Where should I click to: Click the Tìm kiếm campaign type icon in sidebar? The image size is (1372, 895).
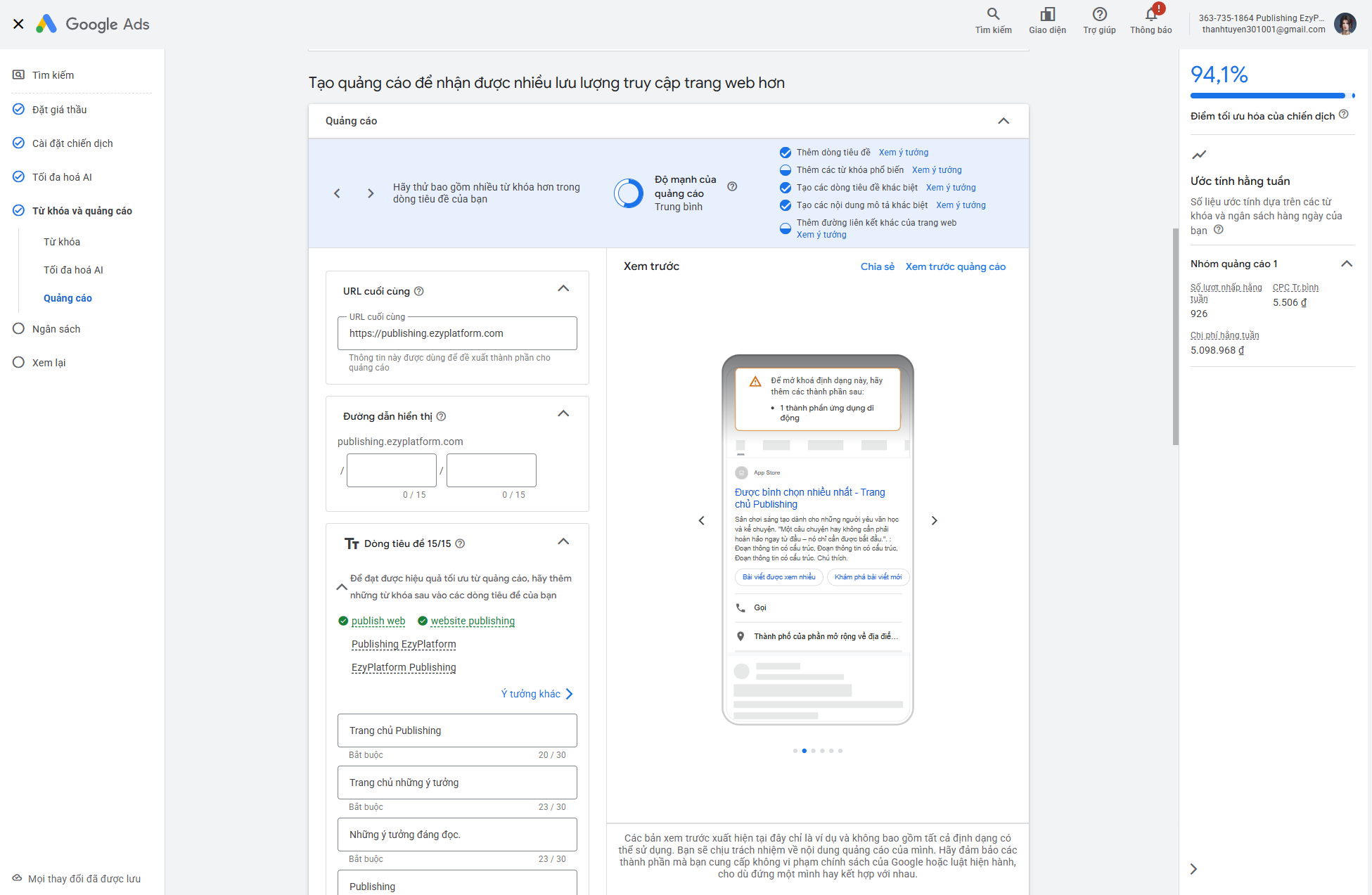(19, 75)
